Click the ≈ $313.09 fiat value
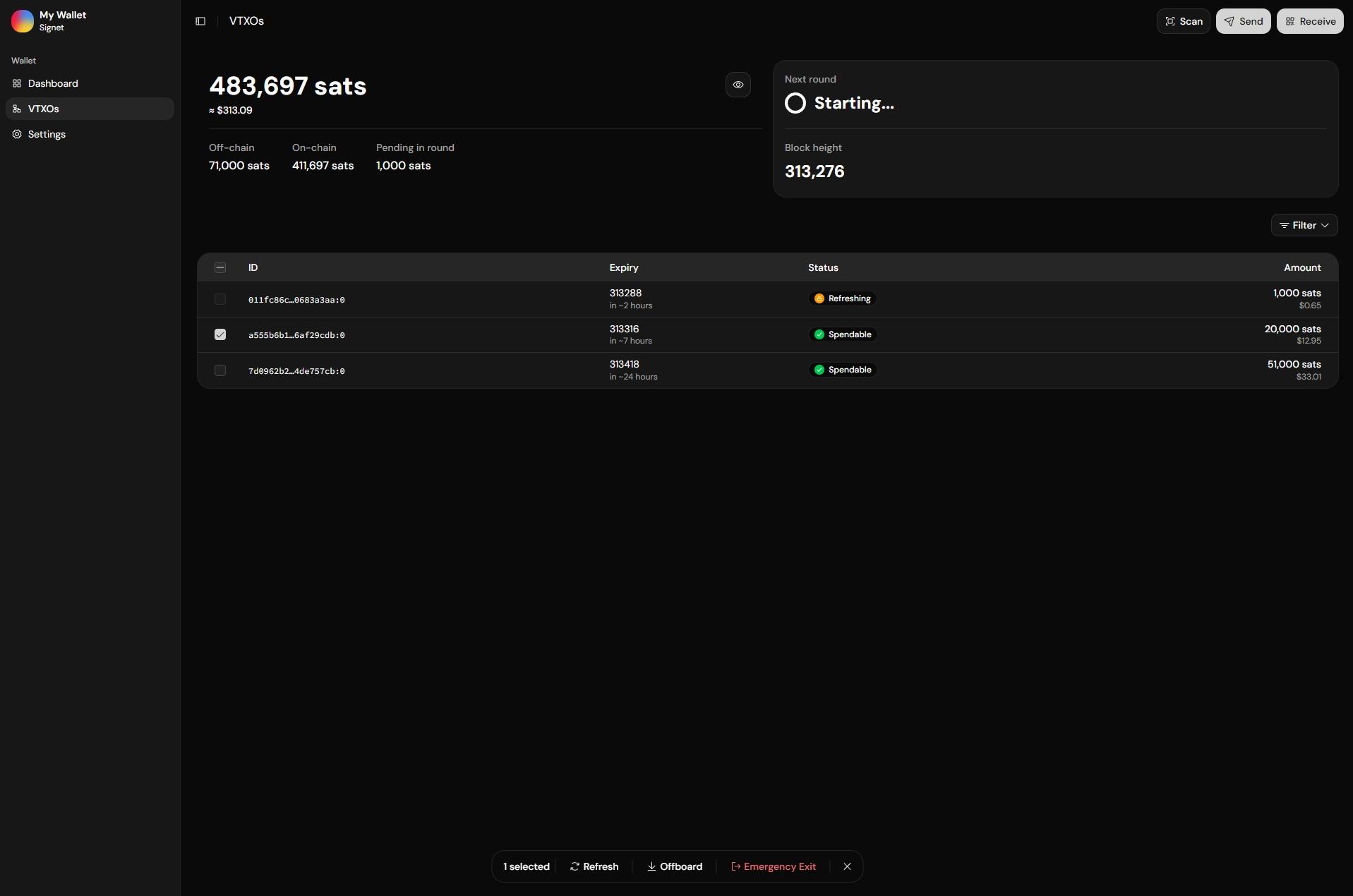The width and height of the screenshot is (1353, 896). (x=231, y=110)
